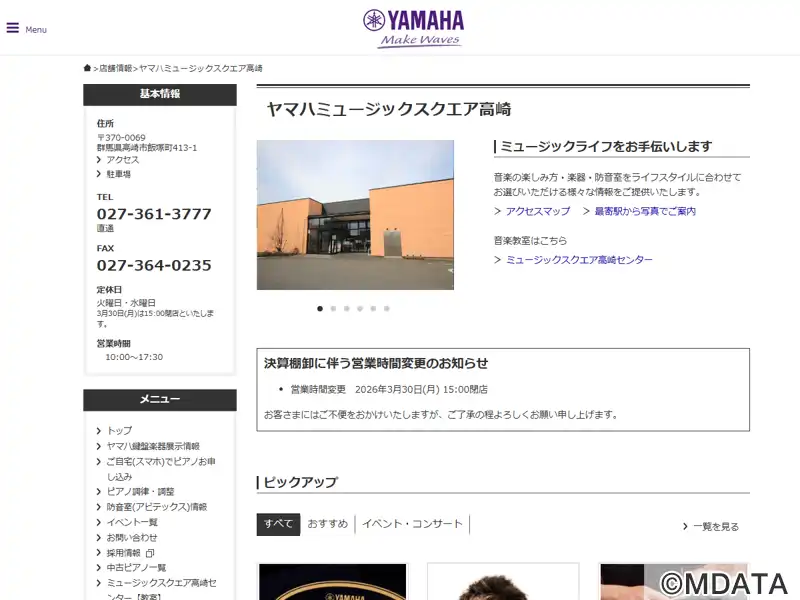Select the すべて pickup tab
This screenshot has height=600, width=800.
pos(278,524)
